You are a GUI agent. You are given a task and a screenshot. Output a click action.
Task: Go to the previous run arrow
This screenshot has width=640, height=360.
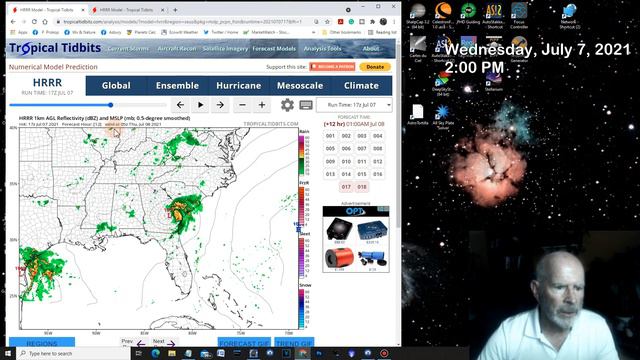click(x=141, y=344)
